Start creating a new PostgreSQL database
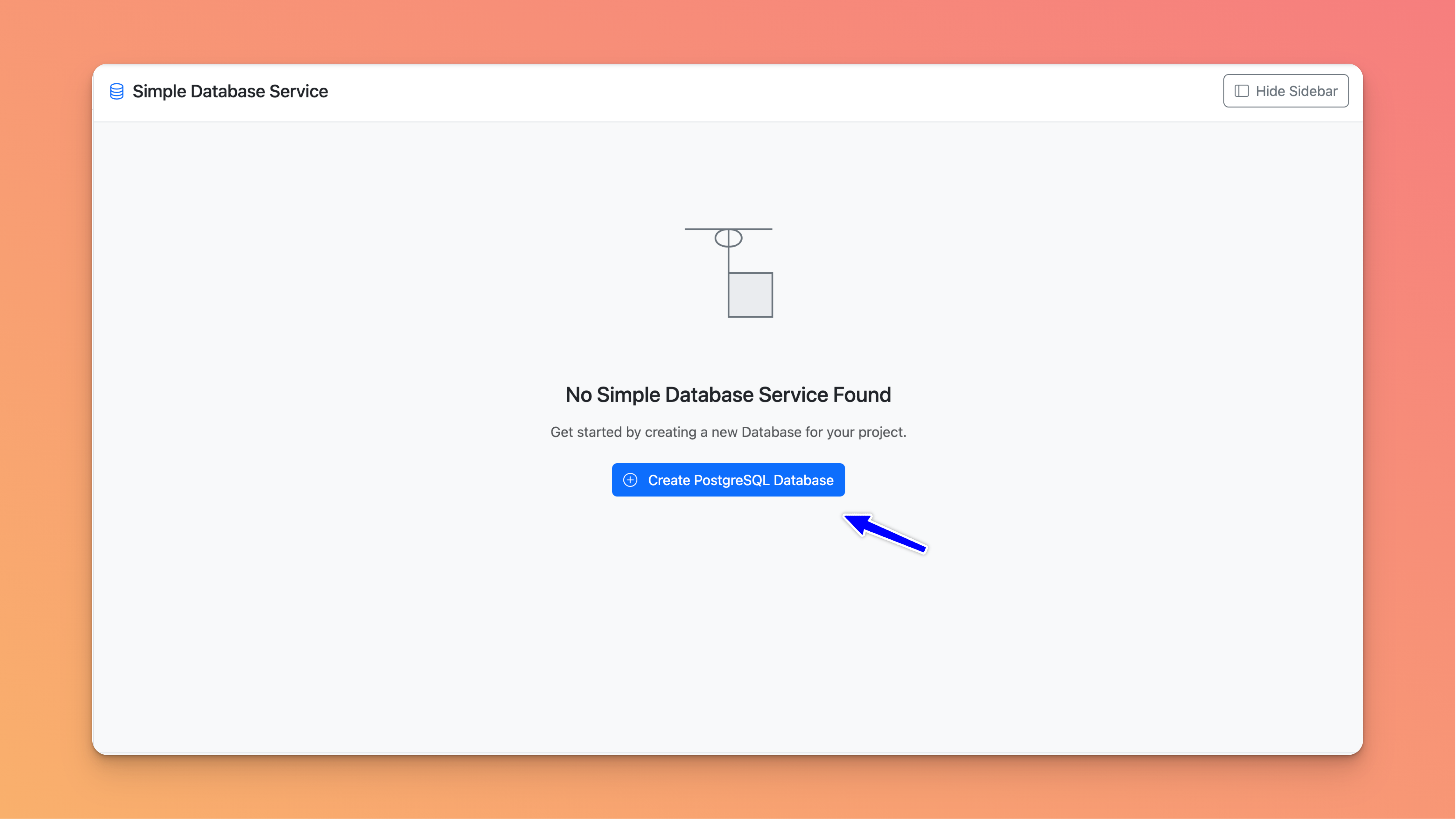Viewport: 1456px width, 819px height. (x=728, y=480)
